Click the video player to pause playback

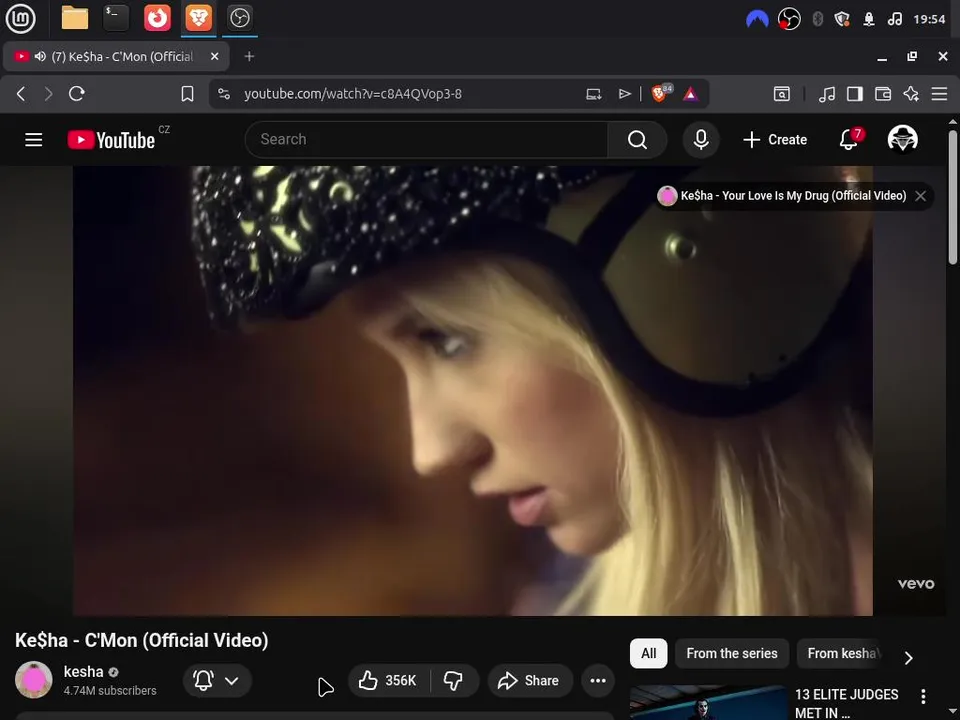pyautogui.click(x=473, y=391)
